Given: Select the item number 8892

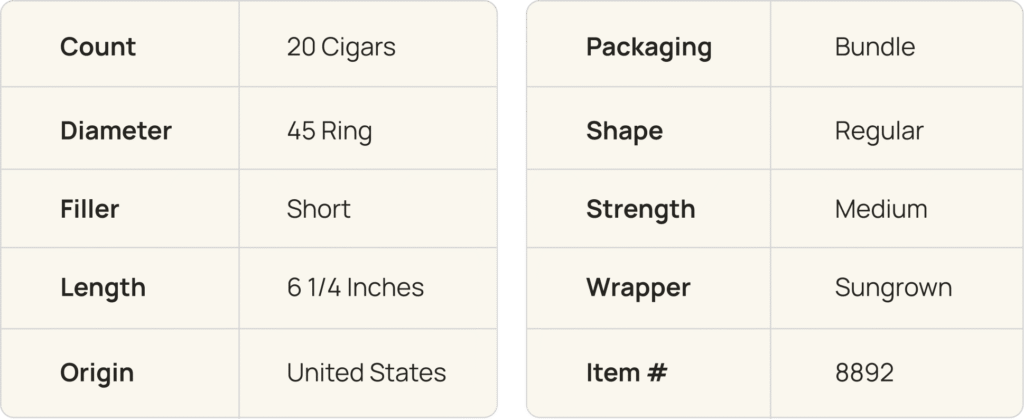Looking at the screenshot, I should pyautogui.click(x=864, y=373).
